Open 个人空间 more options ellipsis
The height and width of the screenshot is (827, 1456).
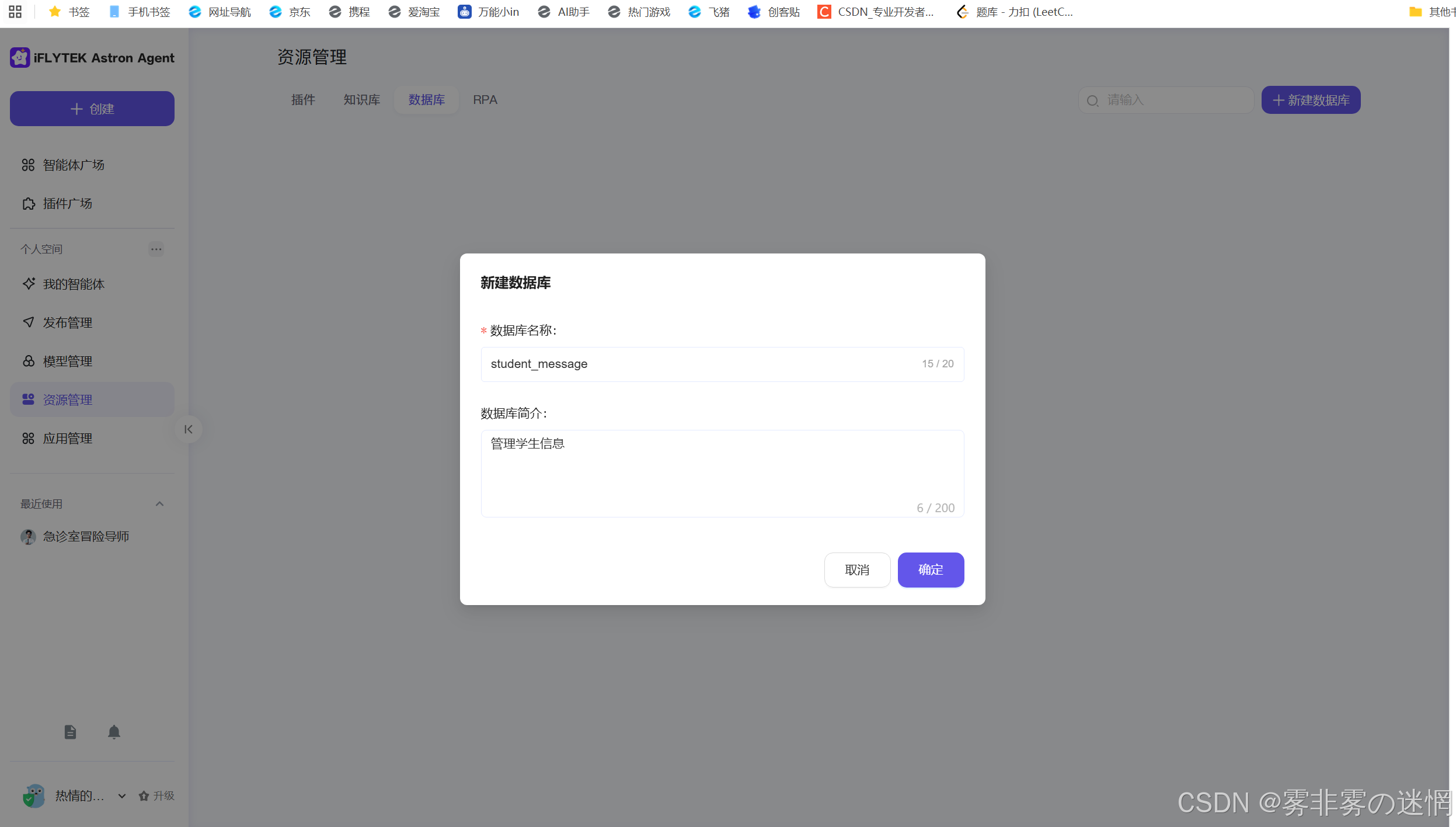(156, 249)
